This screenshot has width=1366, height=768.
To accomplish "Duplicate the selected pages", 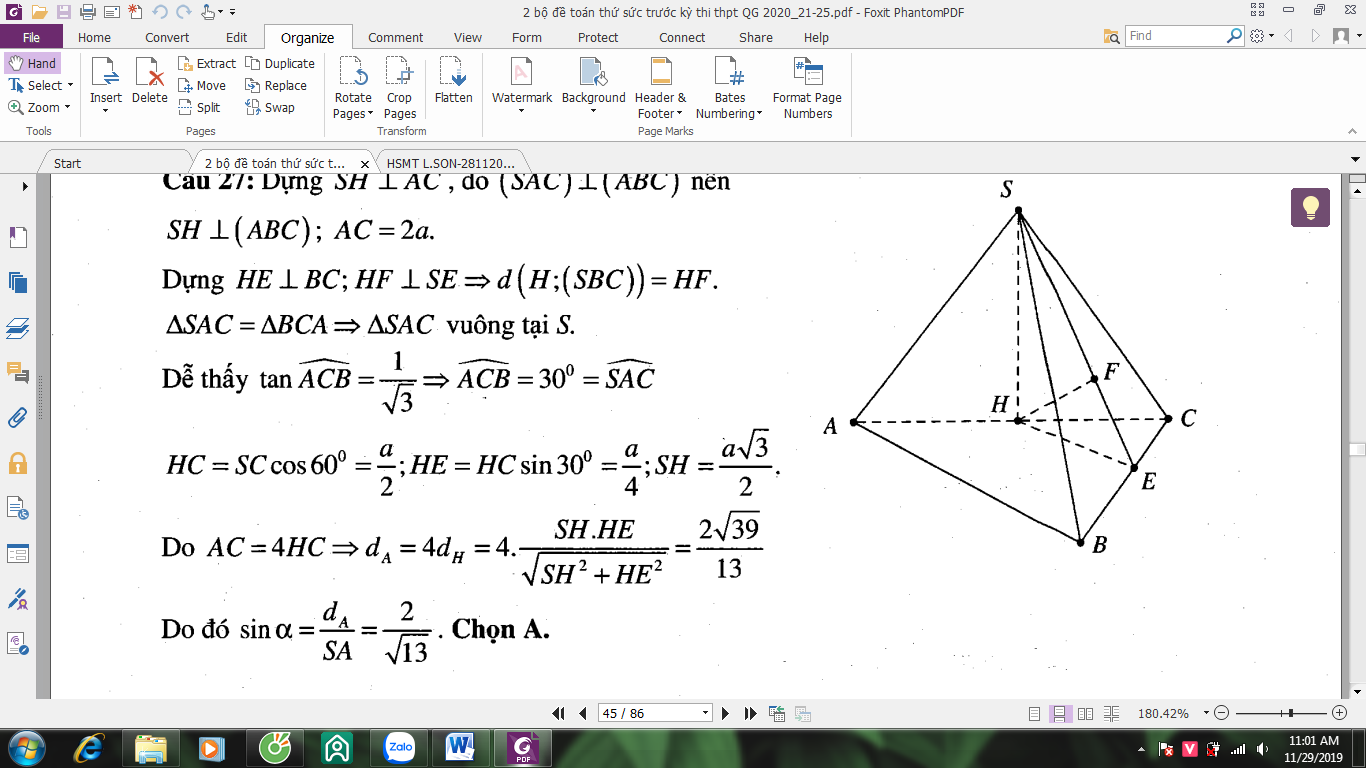I will [280, 63].
